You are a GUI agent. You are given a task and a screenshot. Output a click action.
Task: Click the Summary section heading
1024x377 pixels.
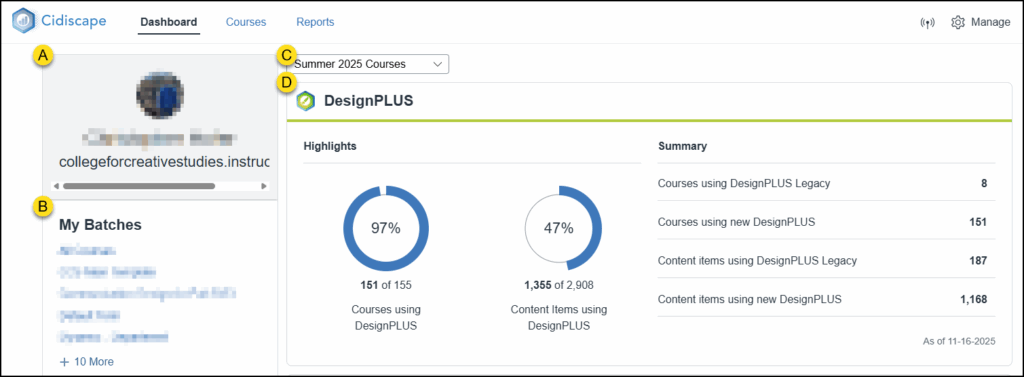pyautogui.click(x=682, y=146)
